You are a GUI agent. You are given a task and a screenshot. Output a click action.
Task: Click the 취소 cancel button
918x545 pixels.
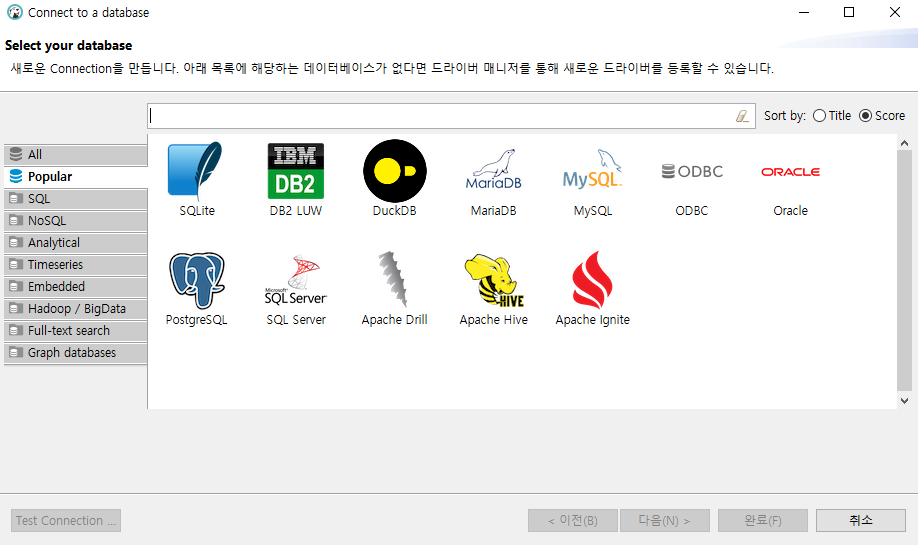coord(861,520)
